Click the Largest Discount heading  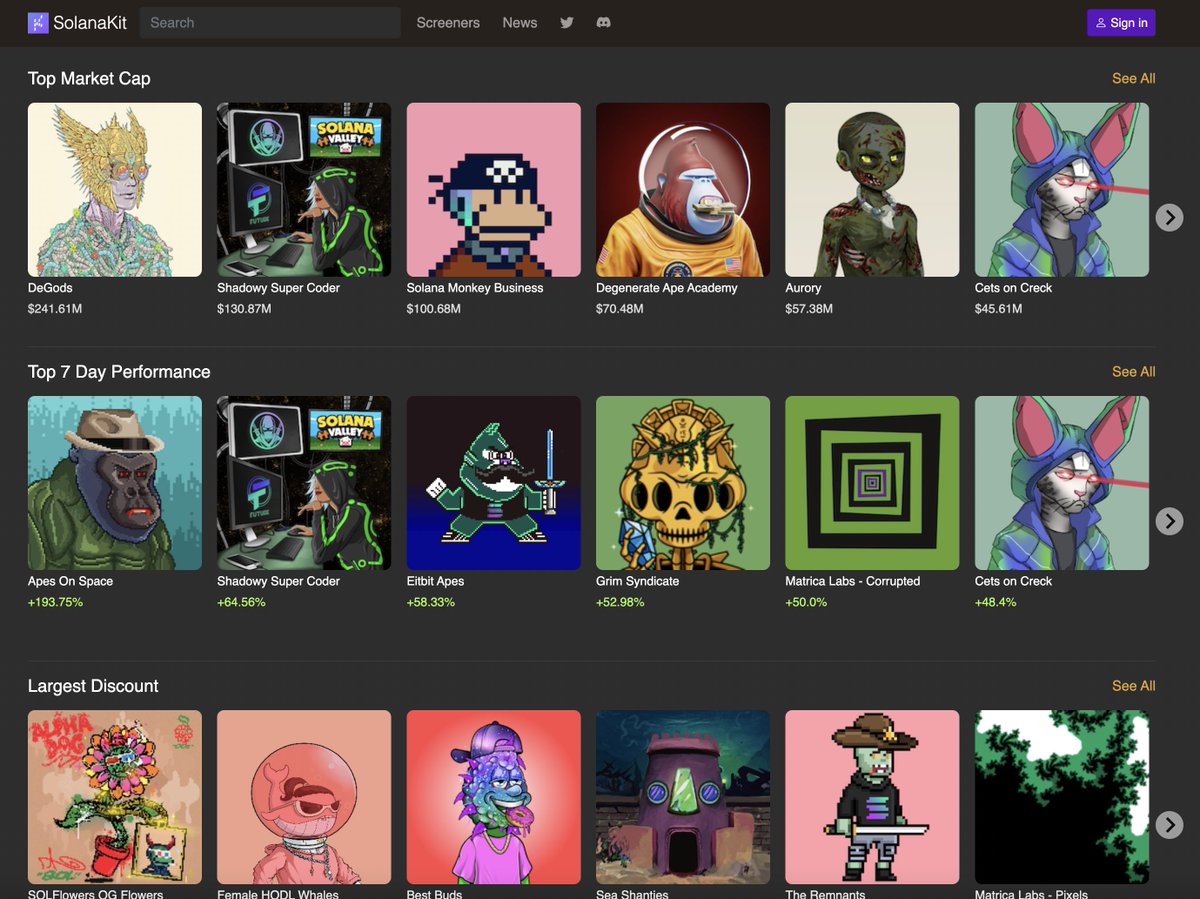pyautogui.click(x=93, y=686)
